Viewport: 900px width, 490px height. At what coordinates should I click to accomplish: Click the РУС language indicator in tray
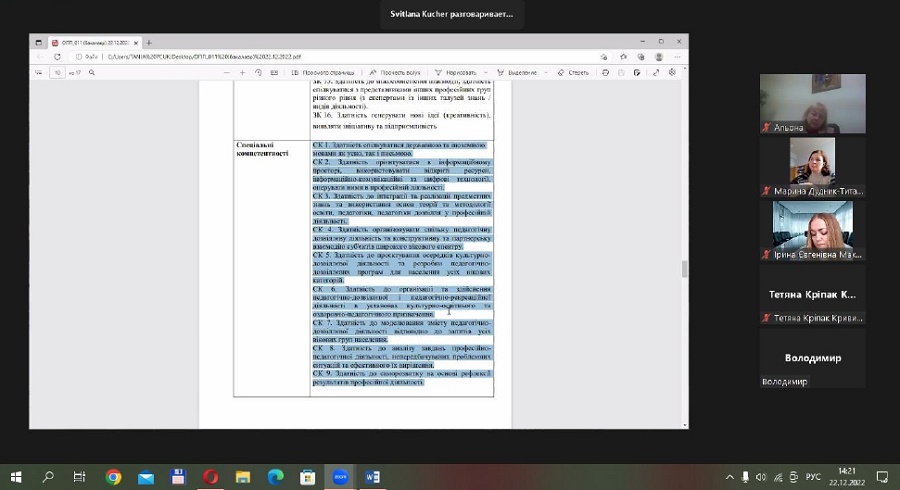(x=813, y=477)
